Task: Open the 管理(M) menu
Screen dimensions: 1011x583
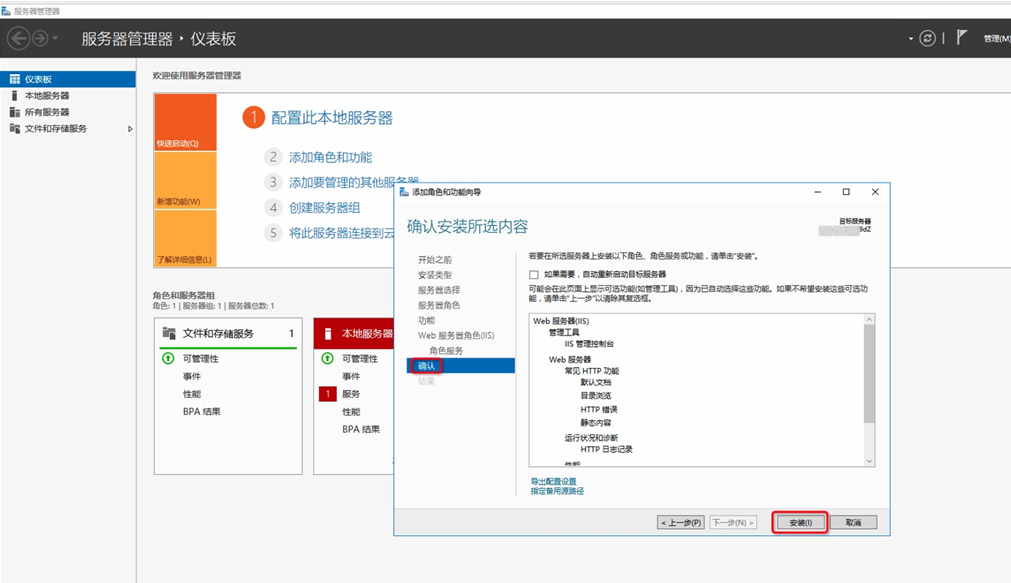Action: tap(996, 39)
